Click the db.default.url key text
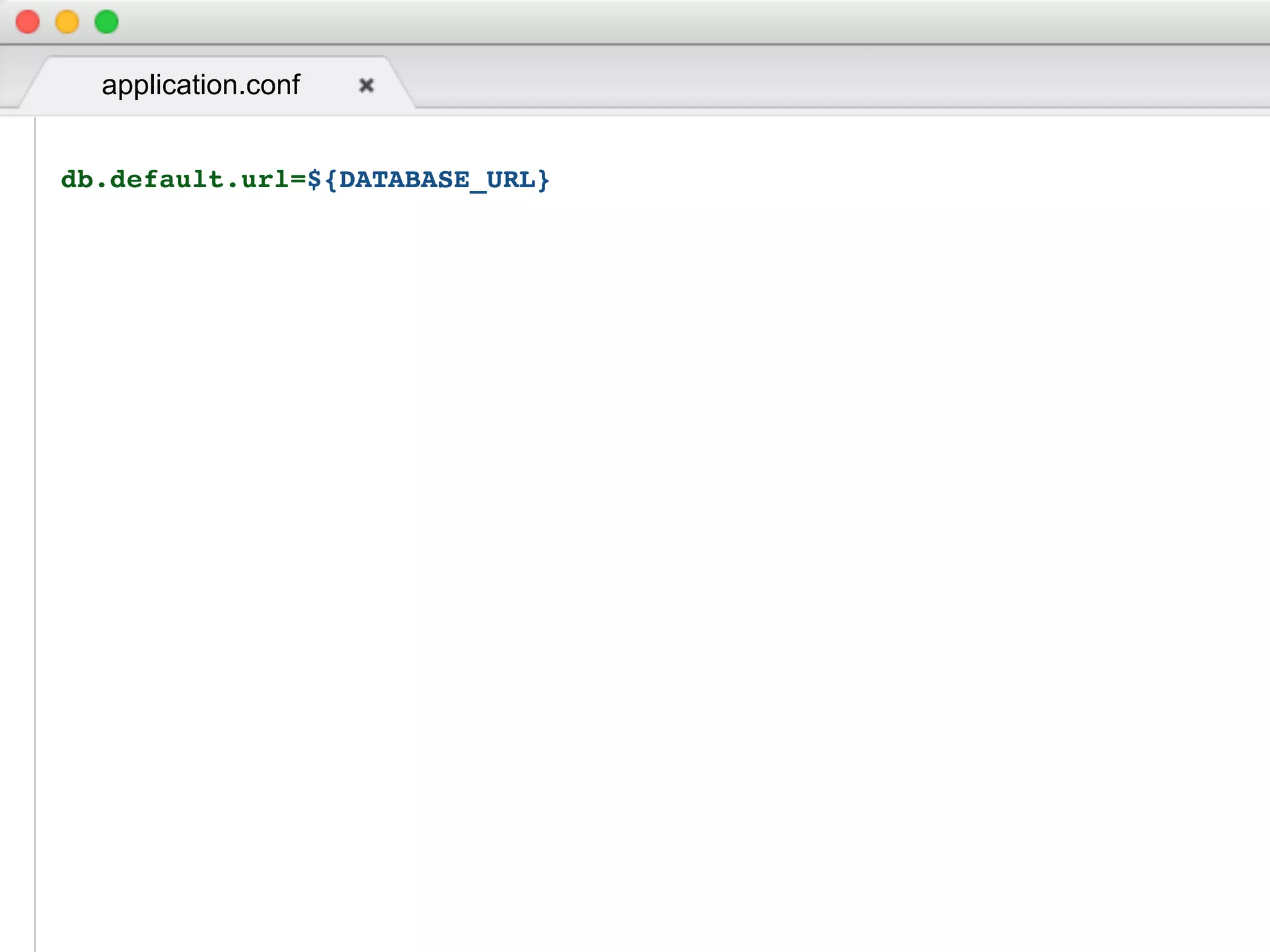This screenshot has width=1270, height=952. (175, 179)
